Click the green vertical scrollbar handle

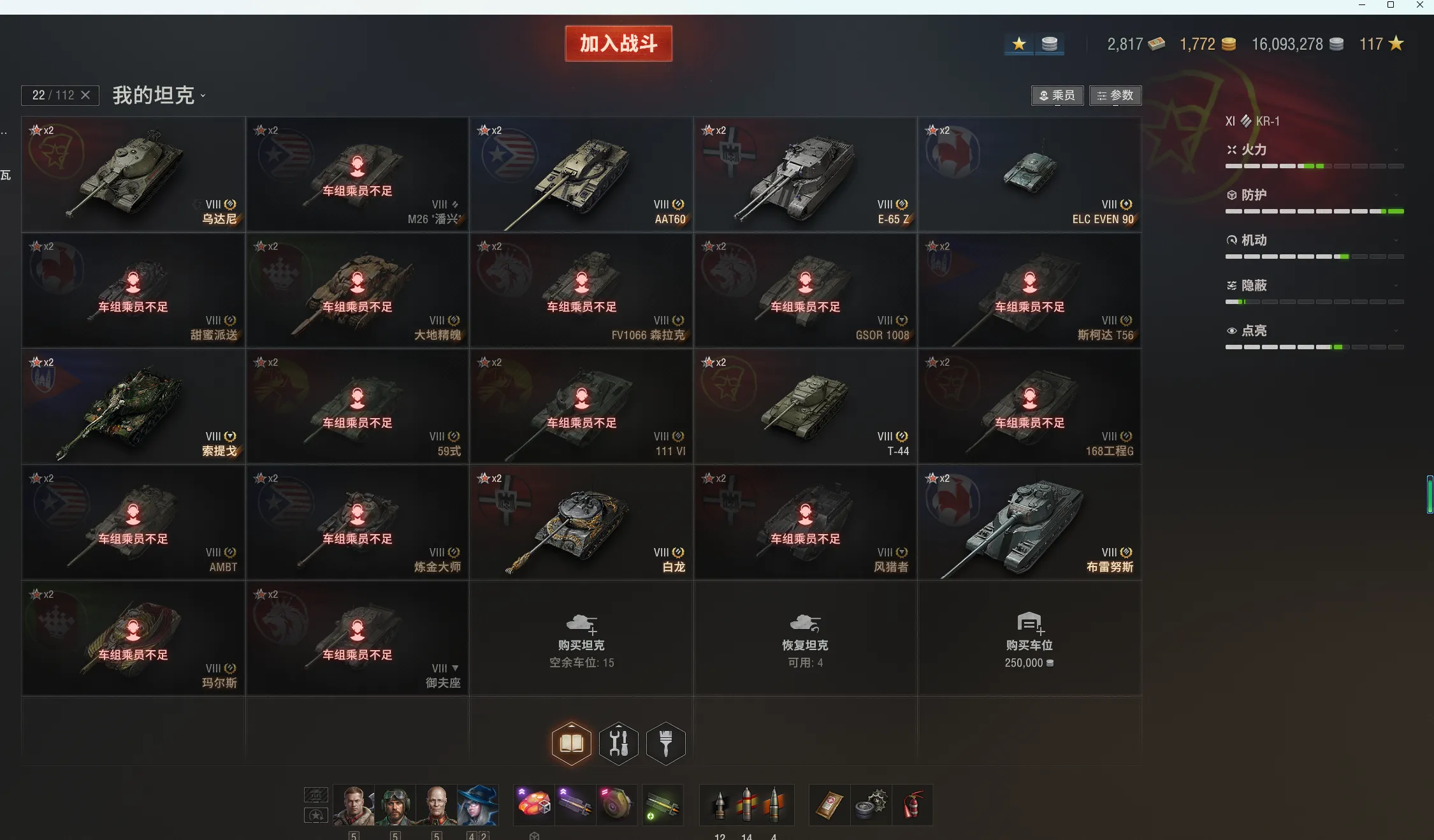(1430, 494)
